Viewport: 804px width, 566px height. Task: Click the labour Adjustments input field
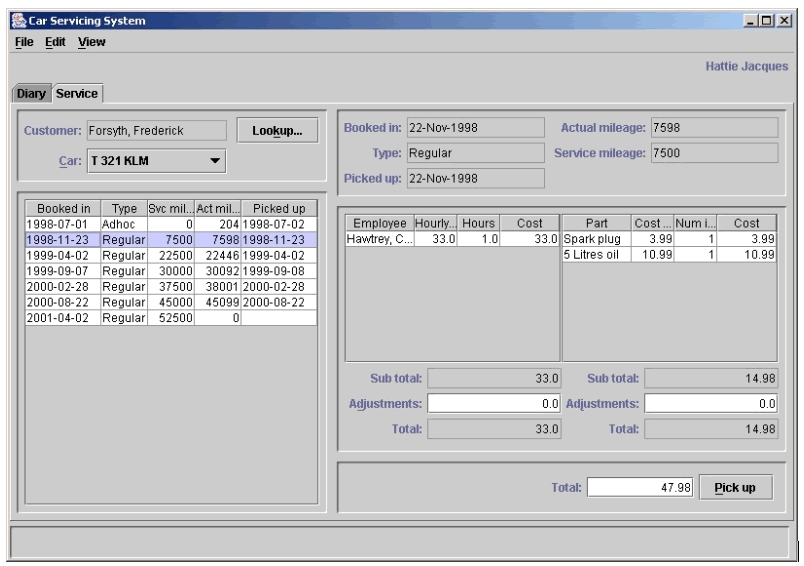pyautogui.click(x=493, y=404)
